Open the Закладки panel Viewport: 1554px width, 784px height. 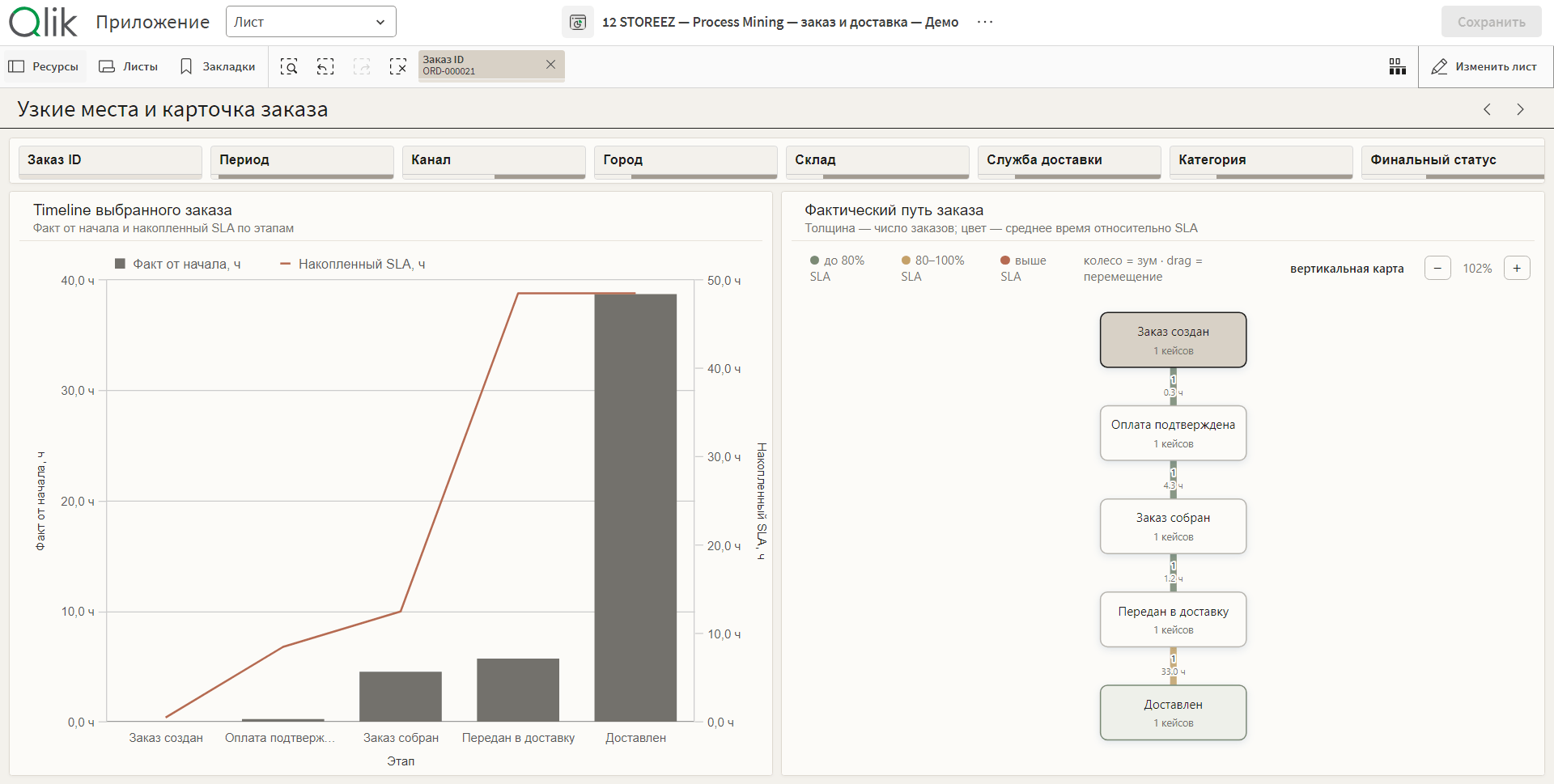[x=218, y=66]
